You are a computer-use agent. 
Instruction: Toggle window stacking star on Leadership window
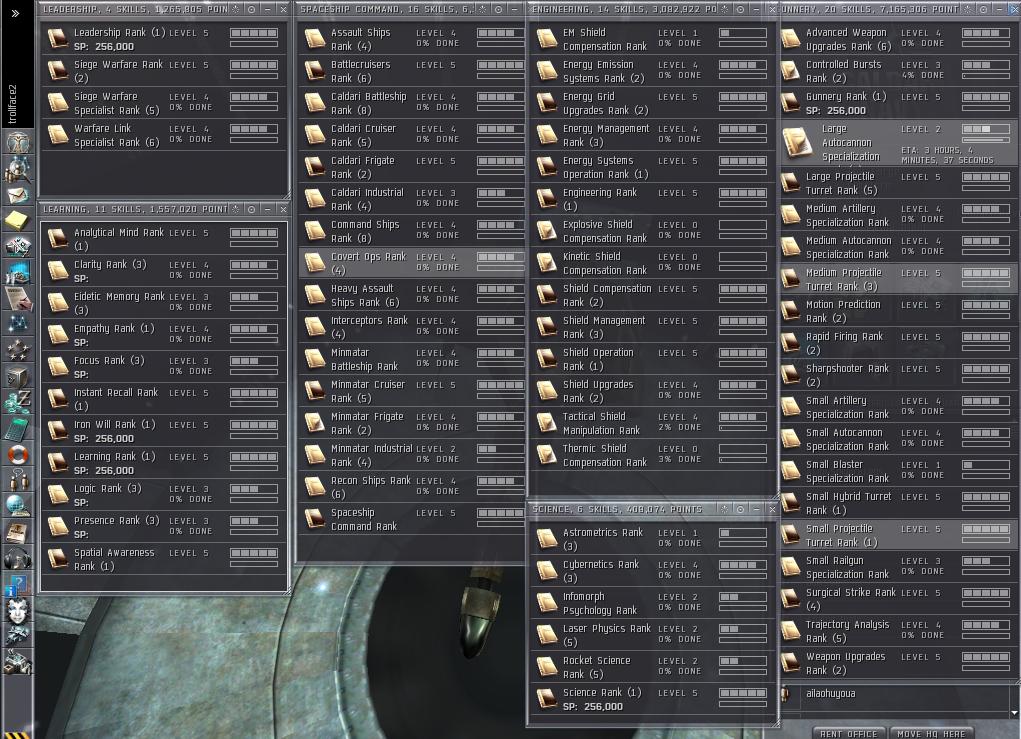[236, 9]
